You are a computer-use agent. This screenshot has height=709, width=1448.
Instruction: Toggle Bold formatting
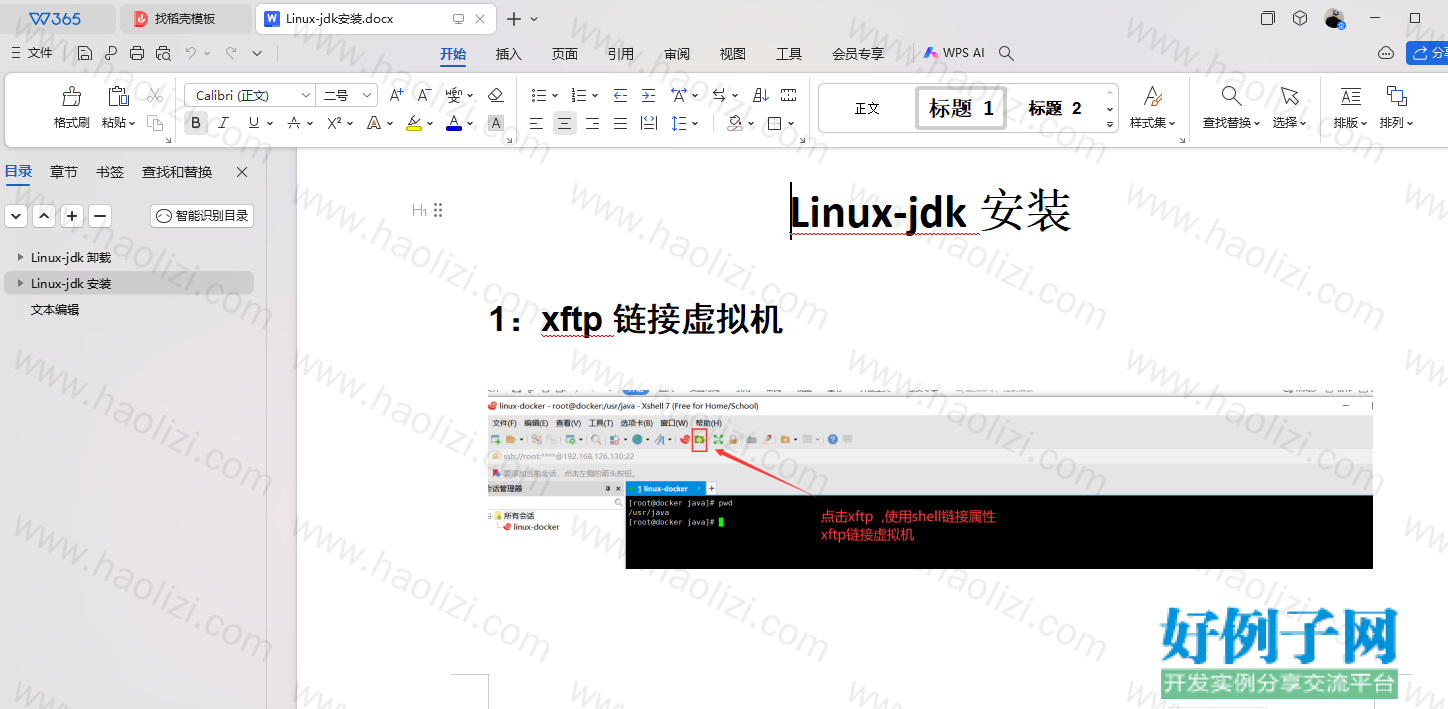196,123
